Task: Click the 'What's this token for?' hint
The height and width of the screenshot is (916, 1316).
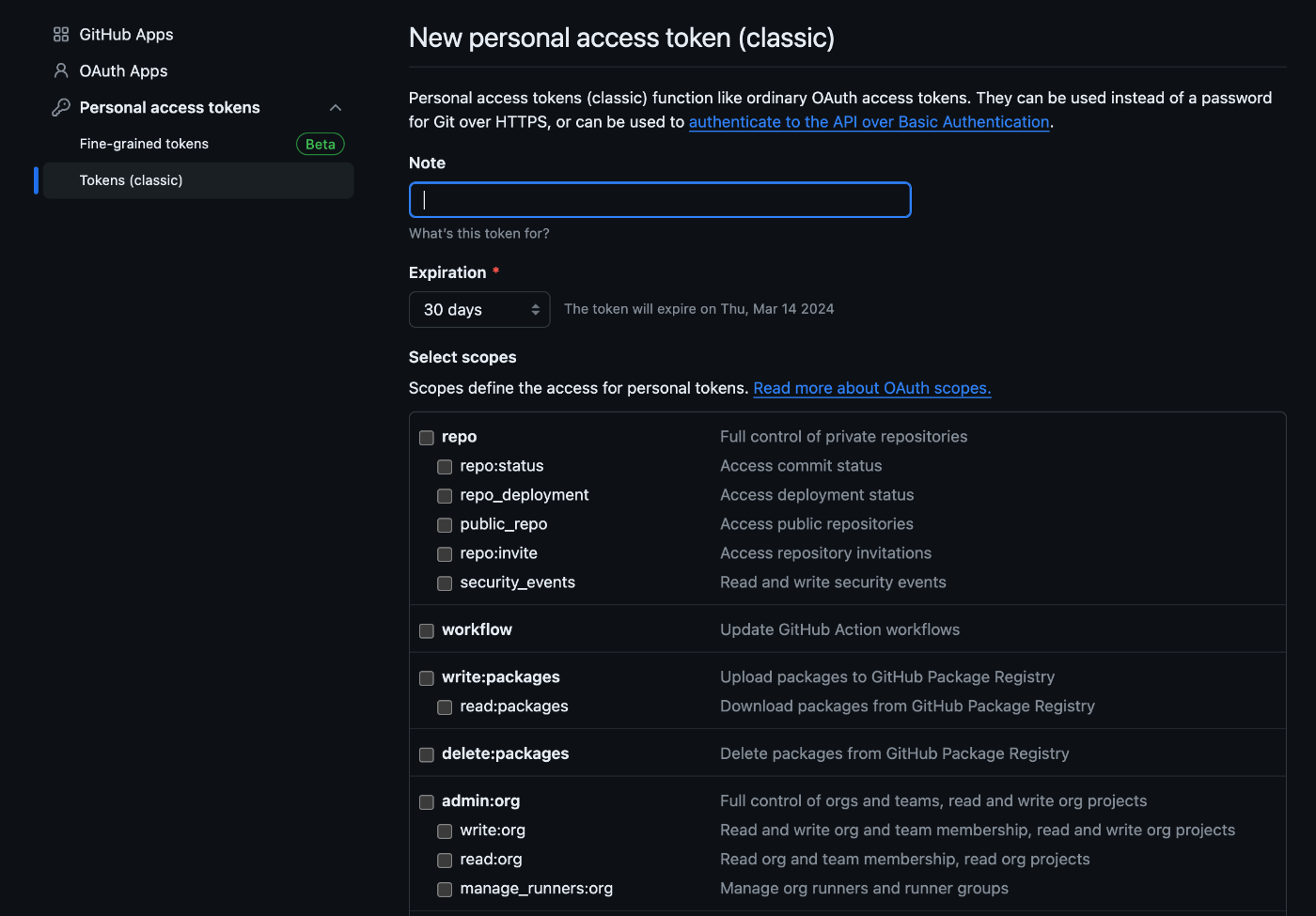Action: pos(479,234)
